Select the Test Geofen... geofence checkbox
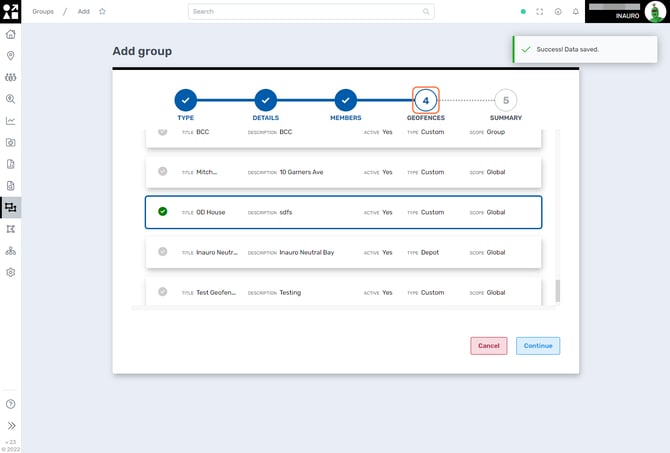The width and height of the screenshot is (670, 453). point(162,292)
